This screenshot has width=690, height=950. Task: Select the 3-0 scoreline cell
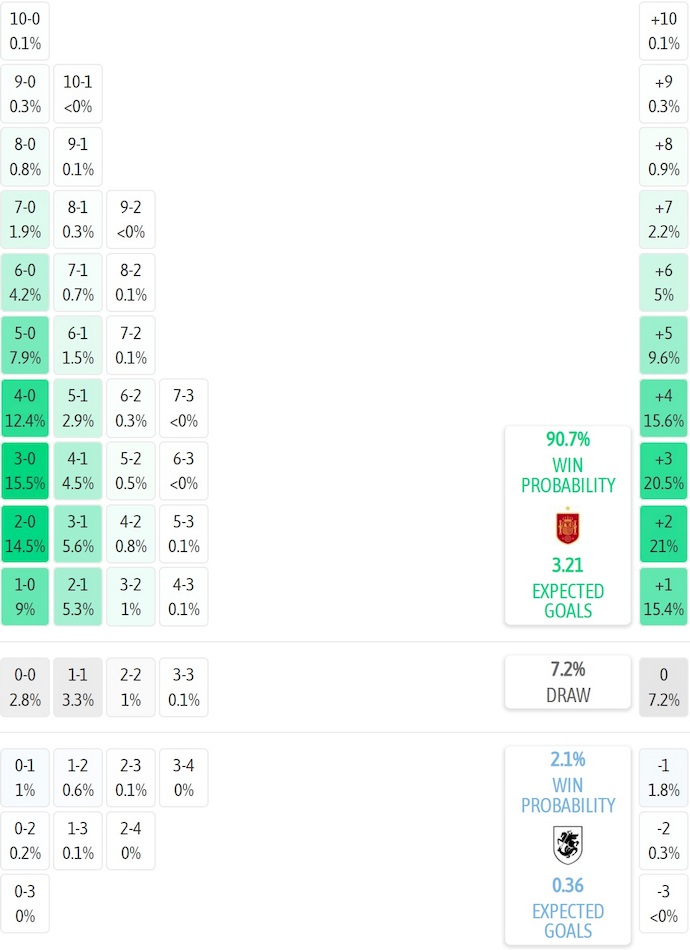pos(25,471)
